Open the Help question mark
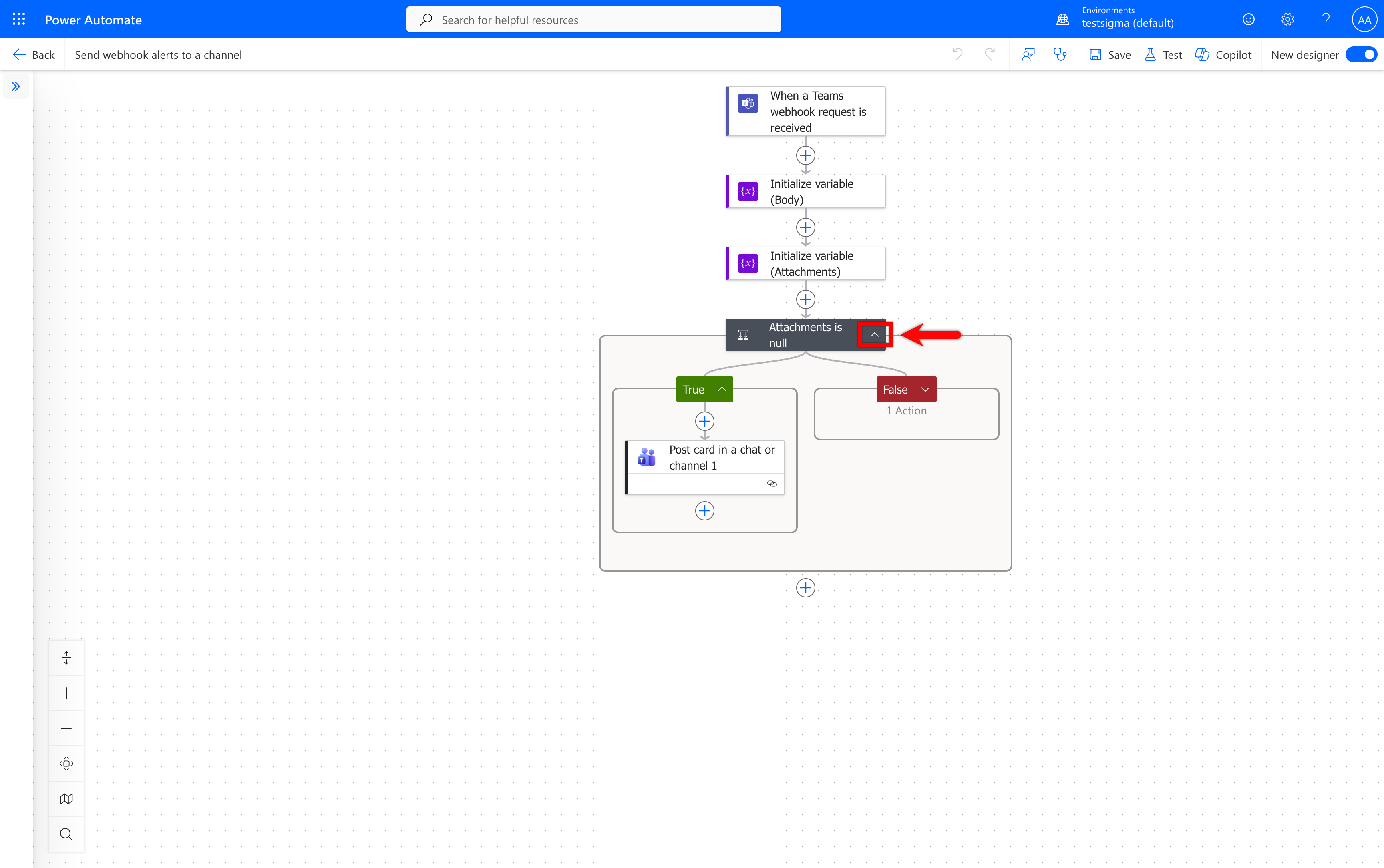This screenshot has height=868, width=1384. pyautogui.click(x=1326, y=20)
